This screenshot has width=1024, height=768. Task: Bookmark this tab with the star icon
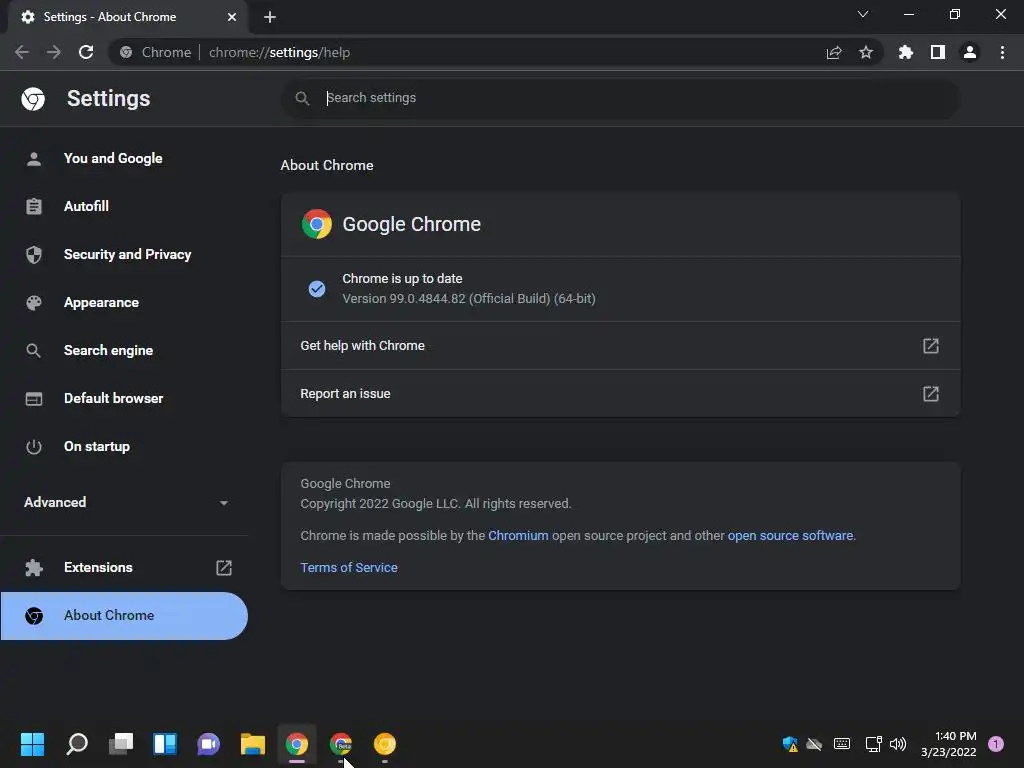(866, 52)
